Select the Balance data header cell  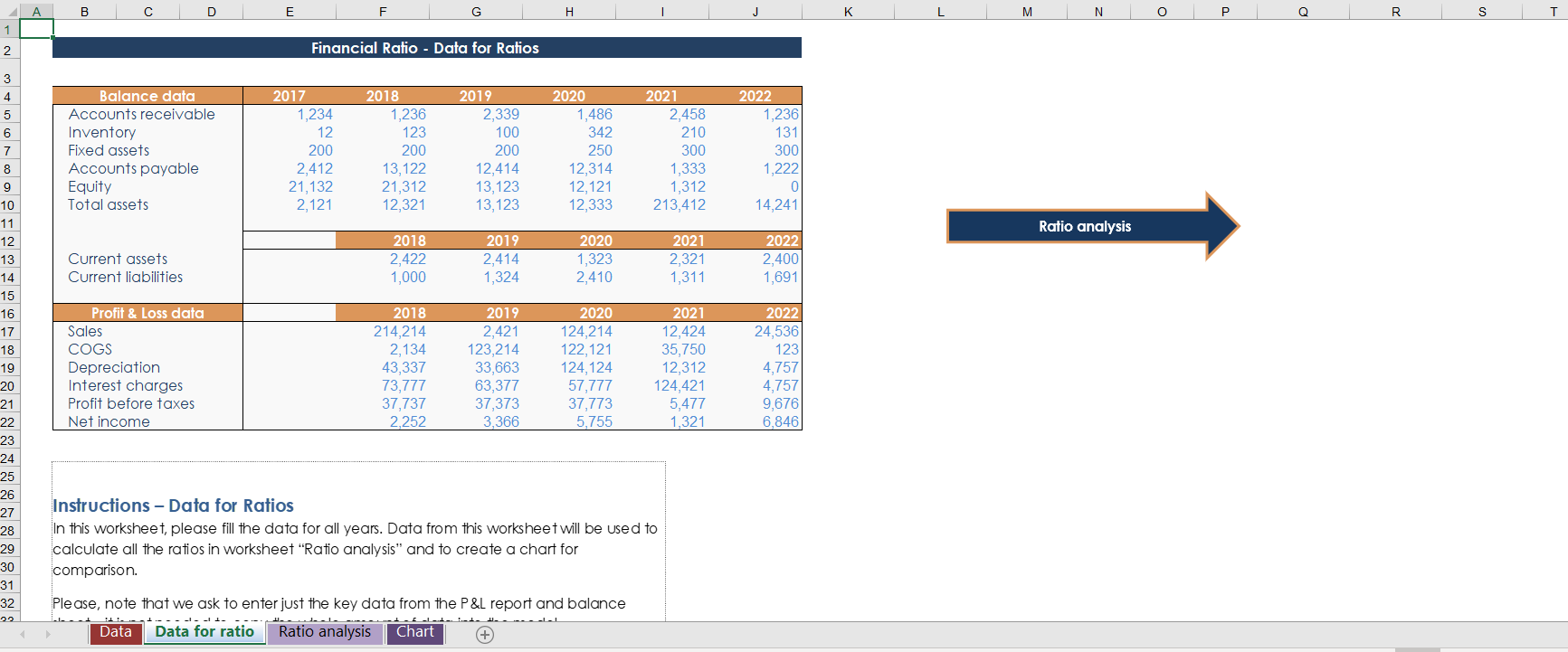point(147,96)
